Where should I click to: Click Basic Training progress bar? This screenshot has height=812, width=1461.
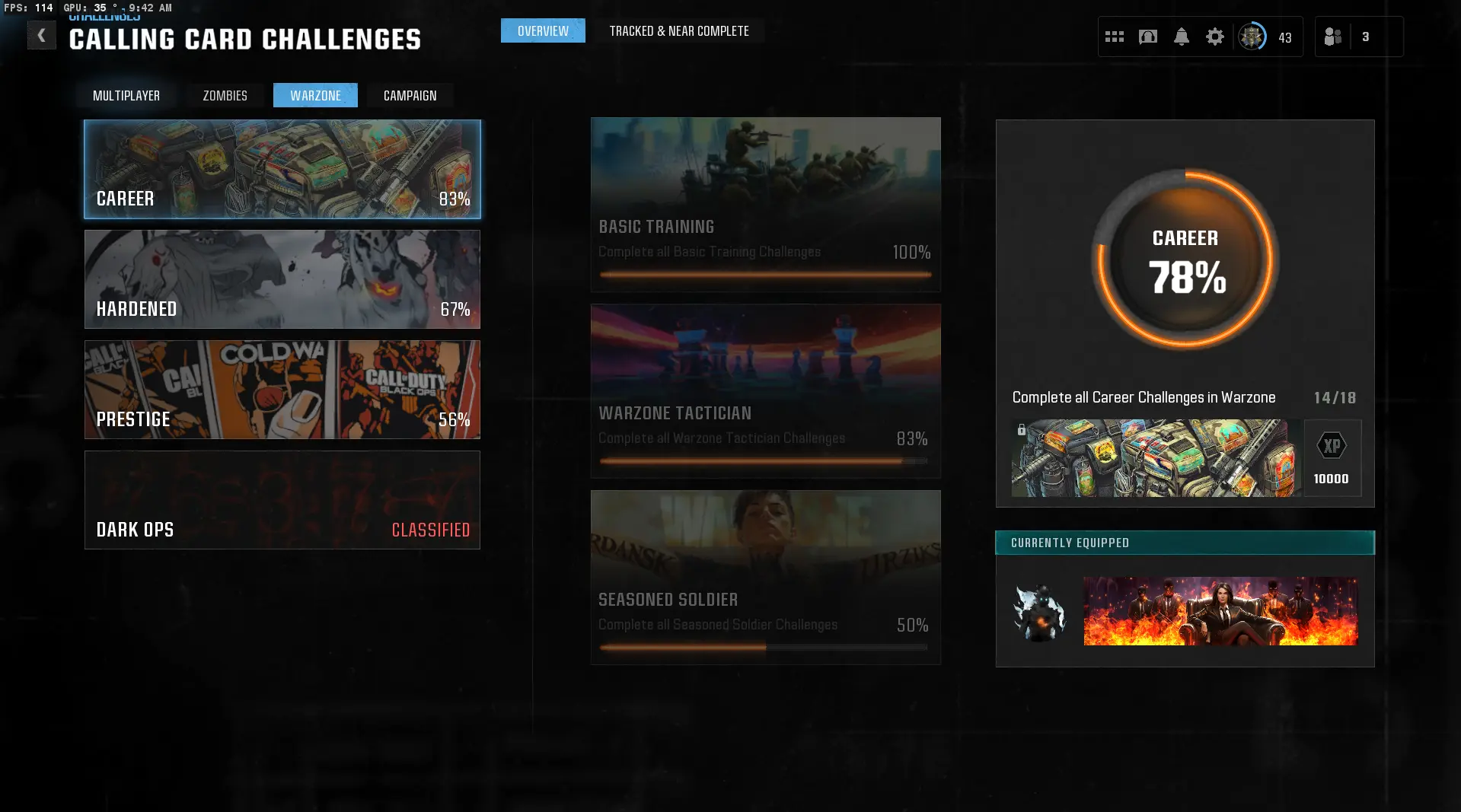point(765,275)
